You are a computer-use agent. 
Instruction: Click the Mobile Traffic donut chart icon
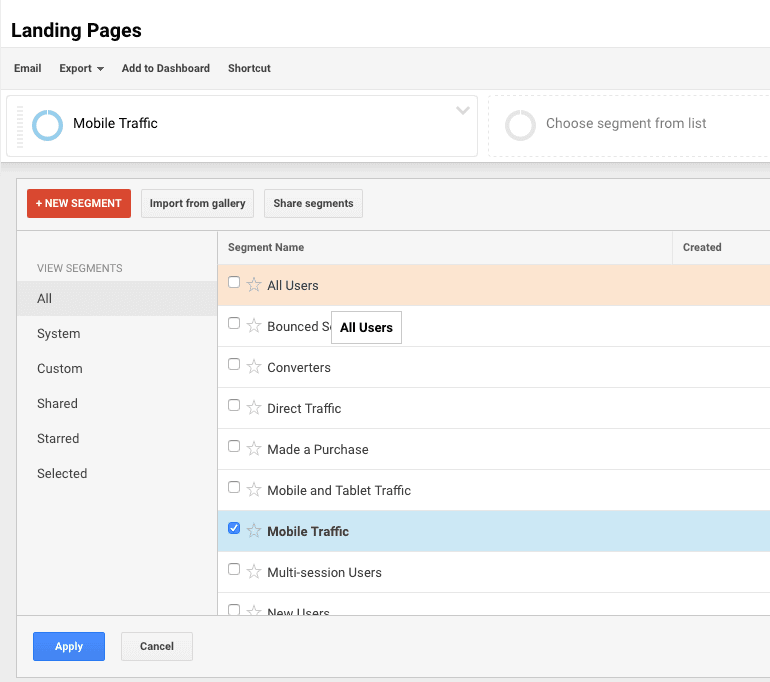(47, 124)
